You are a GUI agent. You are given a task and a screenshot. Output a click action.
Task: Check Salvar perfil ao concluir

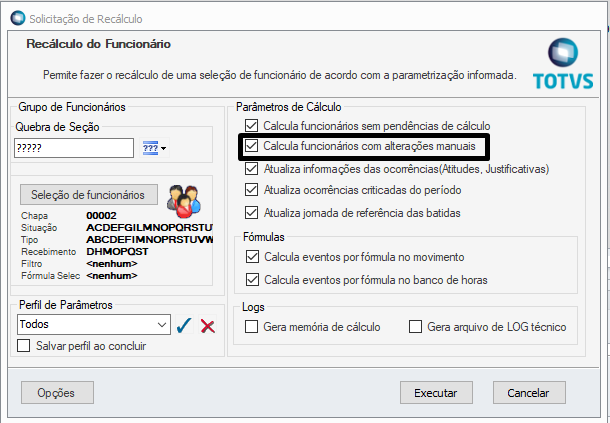(24, 346)
